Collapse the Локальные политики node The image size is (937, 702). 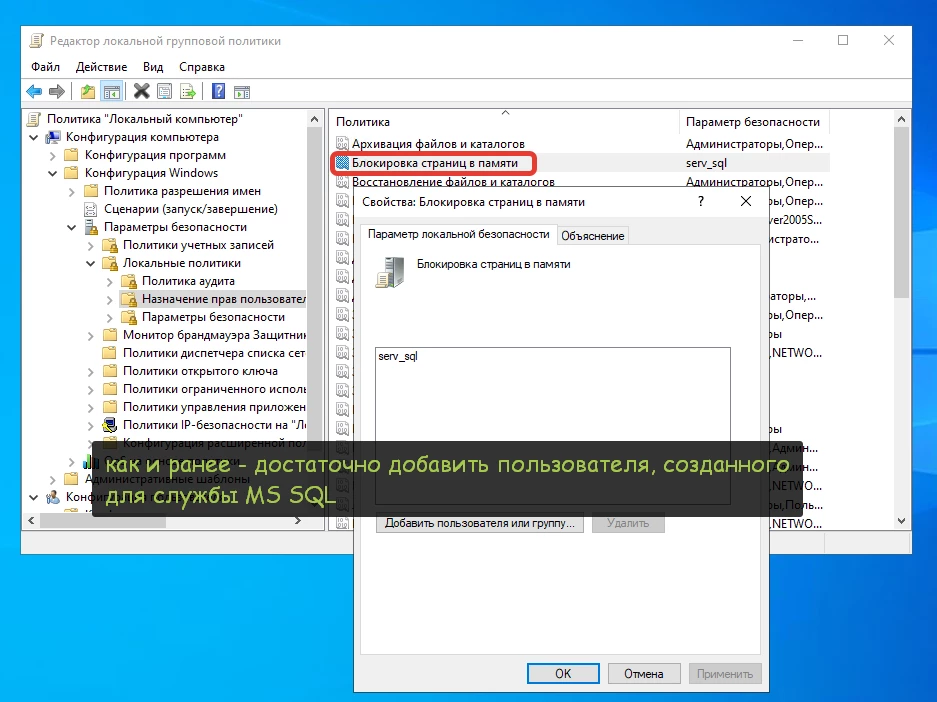coord(90,263)
